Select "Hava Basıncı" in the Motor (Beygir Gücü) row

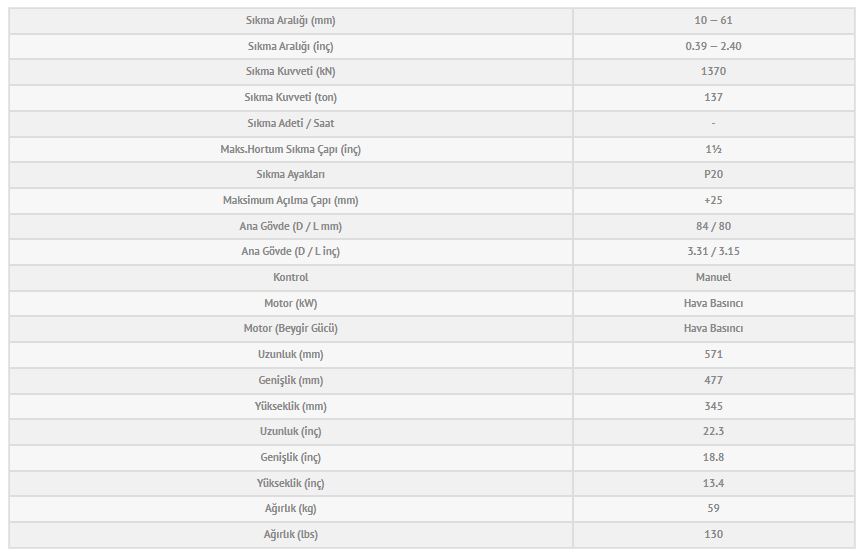pos(713,329)
